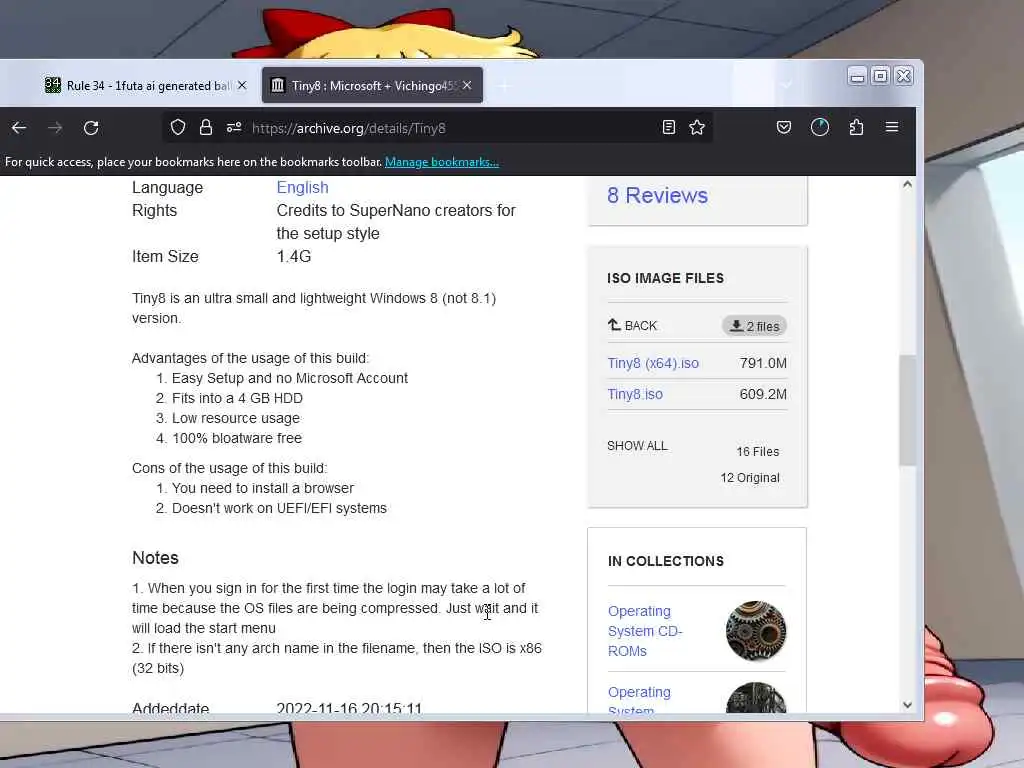
Task: Click 'ISO IMAGE FILES' heading
Action: point(665,278)
